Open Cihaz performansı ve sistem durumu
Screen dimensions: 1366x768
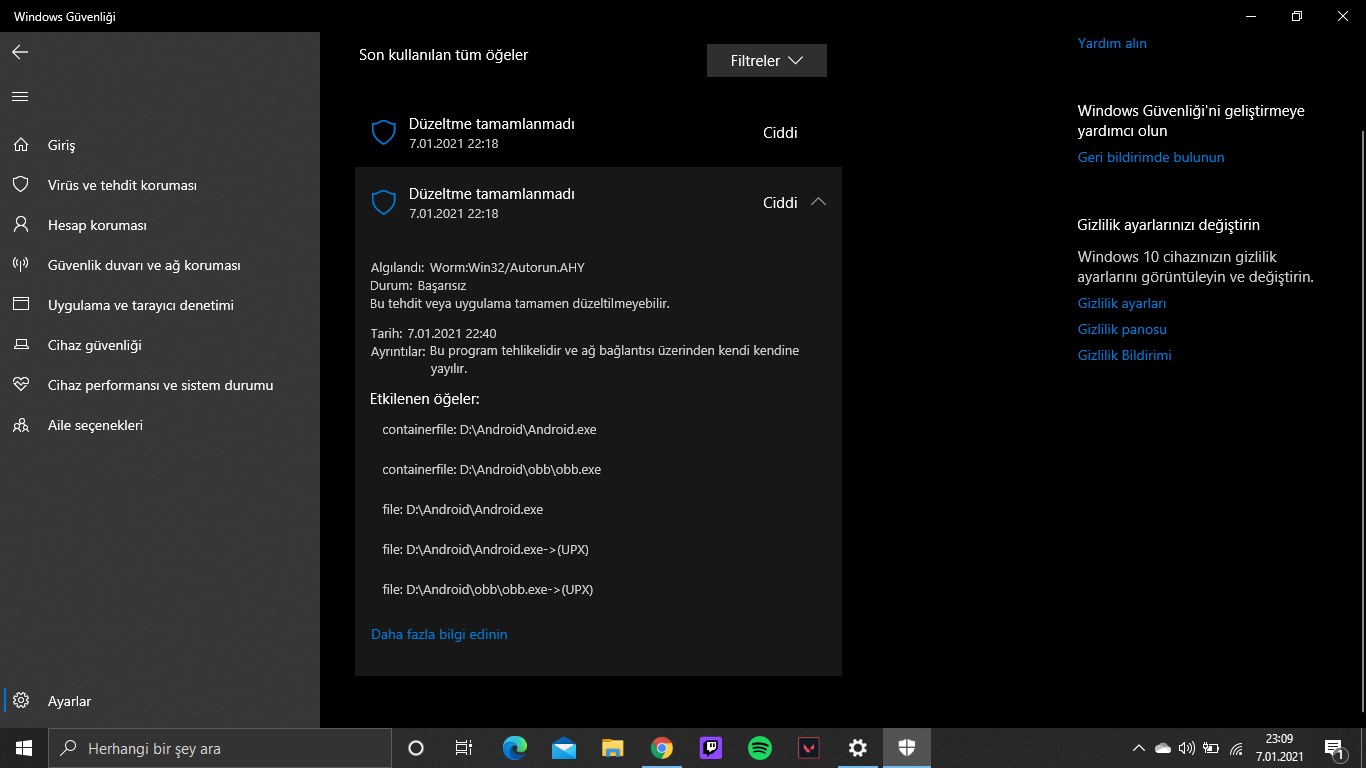(160, 385)
